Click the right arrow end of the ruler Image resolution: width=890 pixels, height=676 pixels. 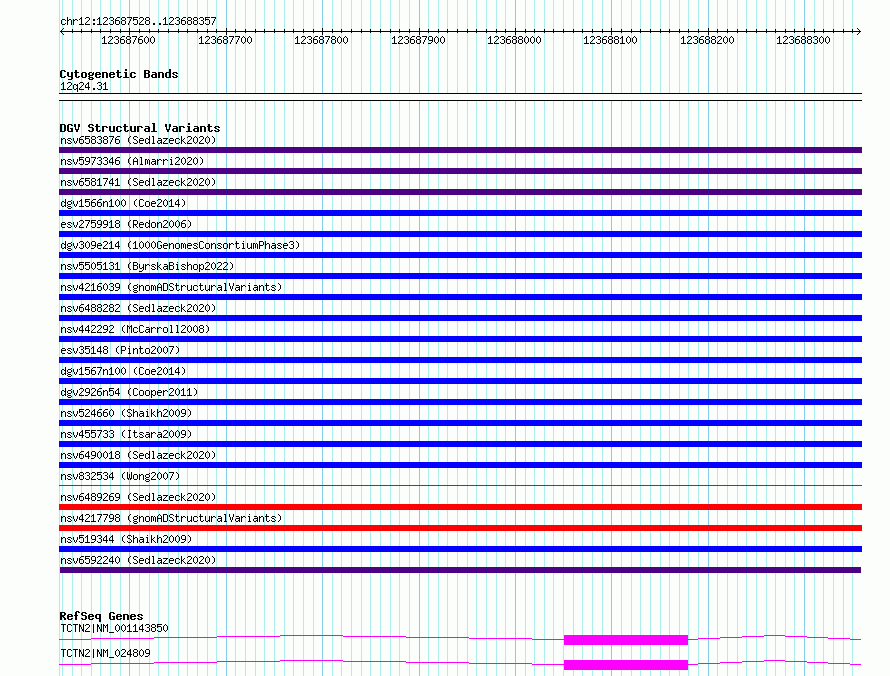coord(858,31)
